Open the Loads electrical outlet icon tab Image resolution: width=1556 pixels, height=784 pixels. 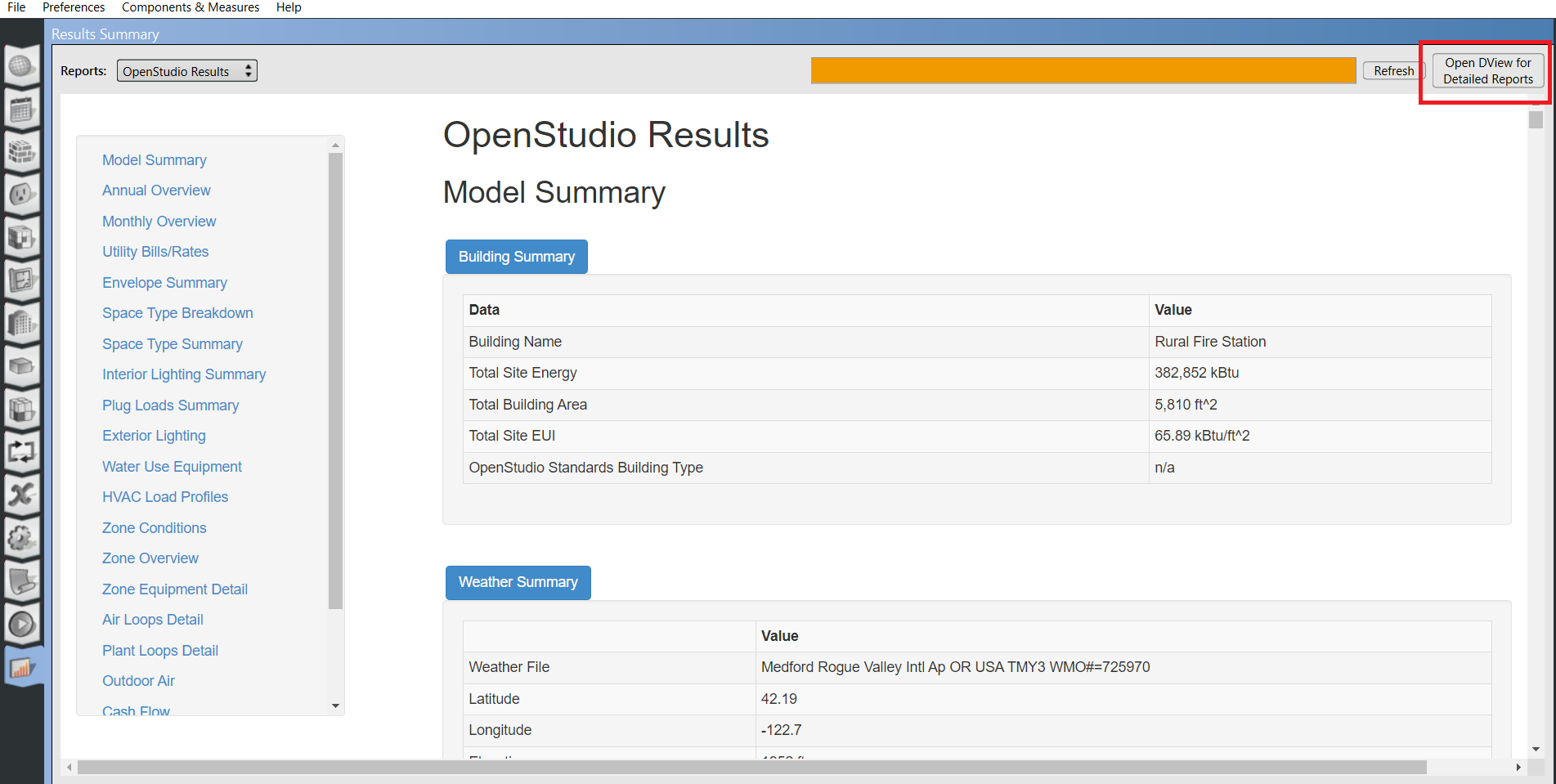[22, 195]
